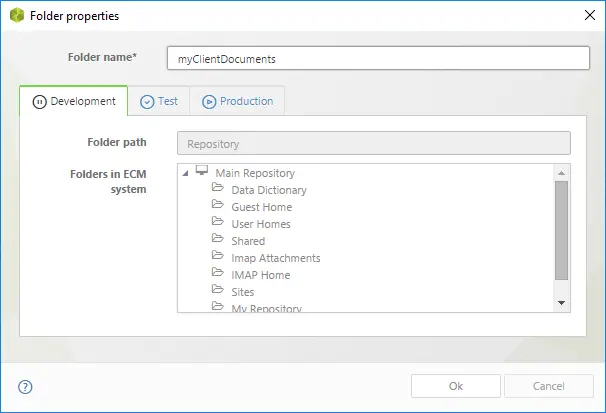Screen dimensions: 606x413
Task: Click the help question mark icon
Action: [x=25, y=387]
